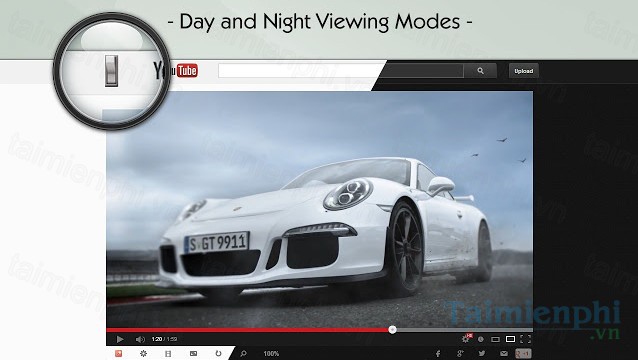Screen dimensions: 638x360
Task: Switch to small player size
Action: coord(495,339)
